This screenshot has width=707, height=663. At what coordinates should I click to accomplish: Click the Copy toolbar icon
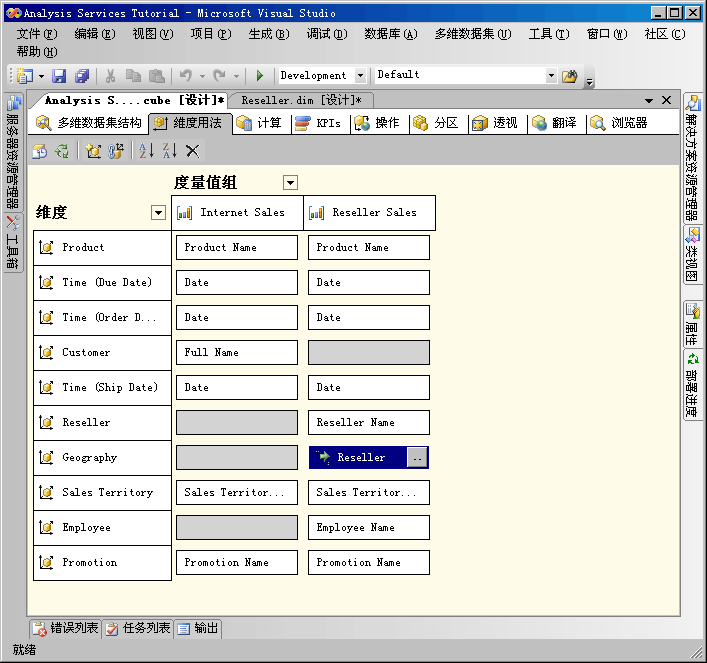133,76
